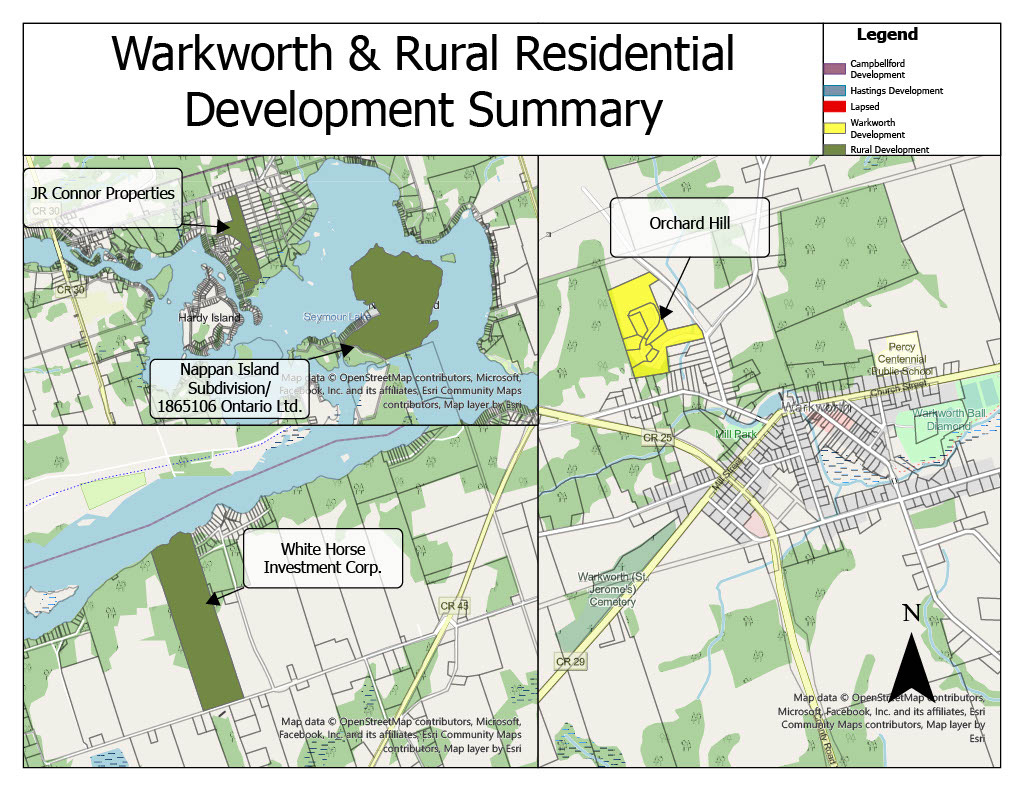Click the CR 45 road shield
1024x791 pixels.
click(x=454, y=605)
